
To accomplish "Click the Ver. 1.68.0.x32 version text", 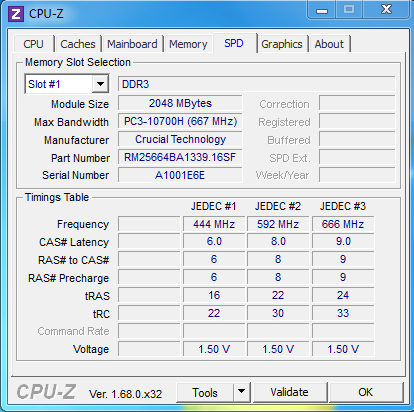I will pos(125,394).
